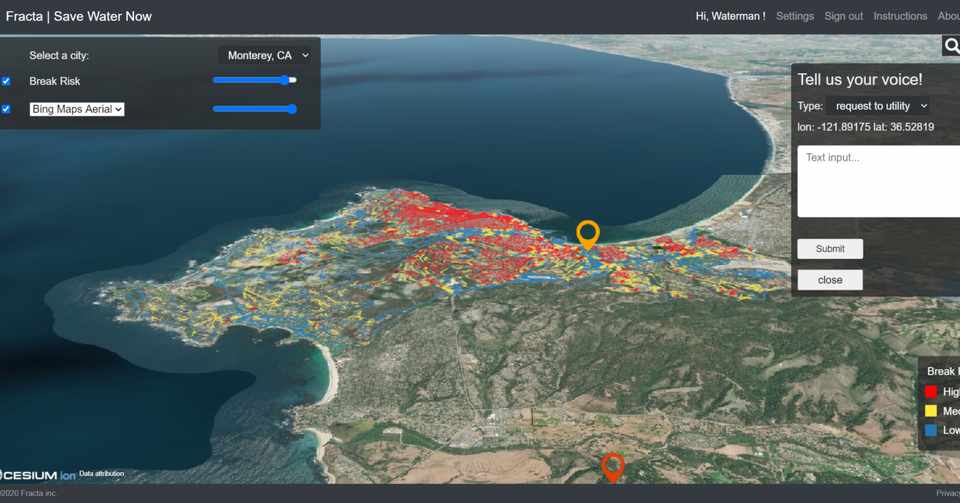The height and width of the screenshot is (503, 960).
Task: Click the Select a city label
Action: pyautogui.click(x=59, y=56)
